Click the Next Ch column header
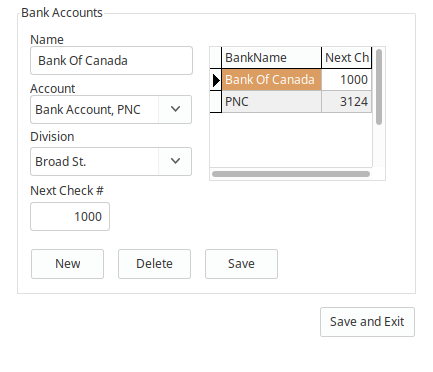Screen dimensions: 433x372 pyautogui.click(x=347, y=58)
